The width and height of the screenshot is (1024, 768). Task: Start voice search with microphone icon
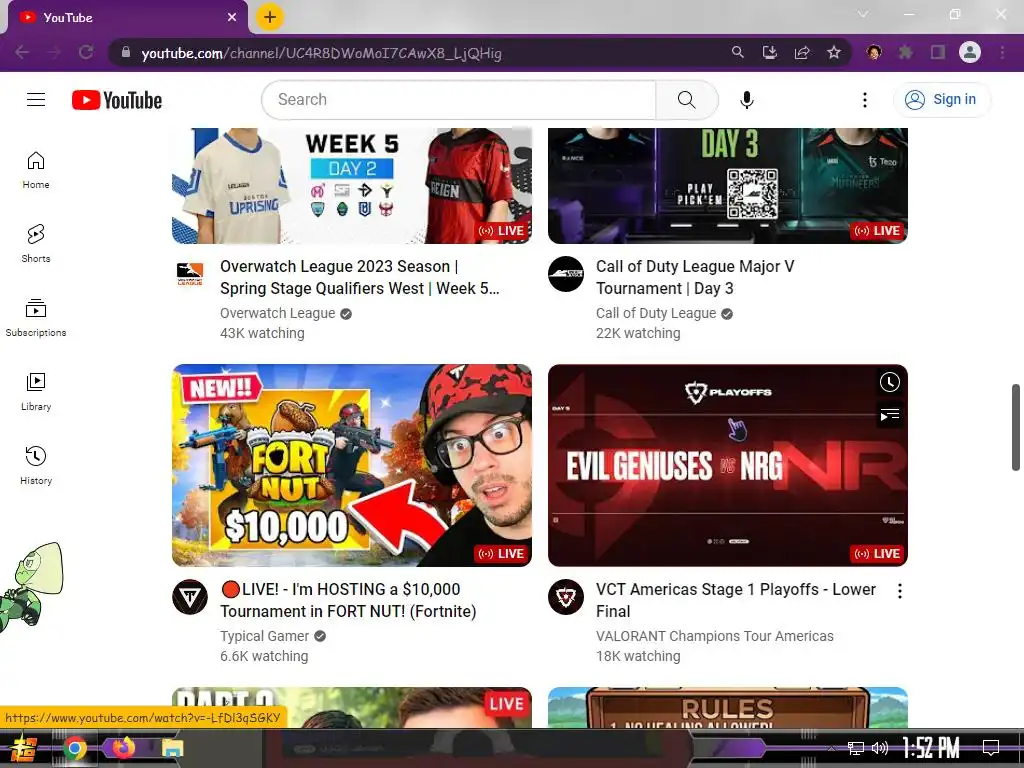pos(746,100)
